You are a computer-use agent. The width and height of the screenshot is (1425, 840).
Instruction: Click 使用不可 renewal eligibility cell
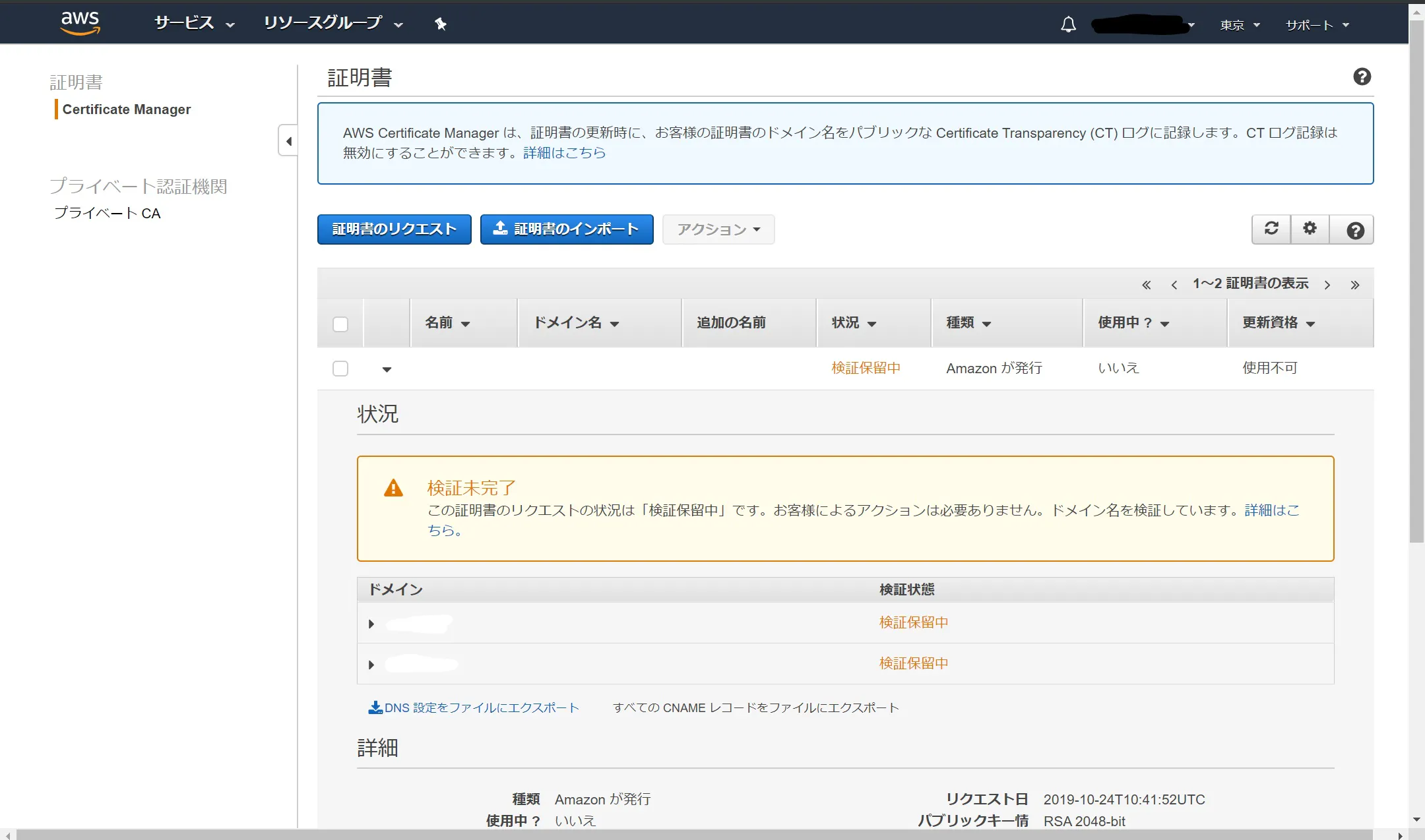point(1270,368)
